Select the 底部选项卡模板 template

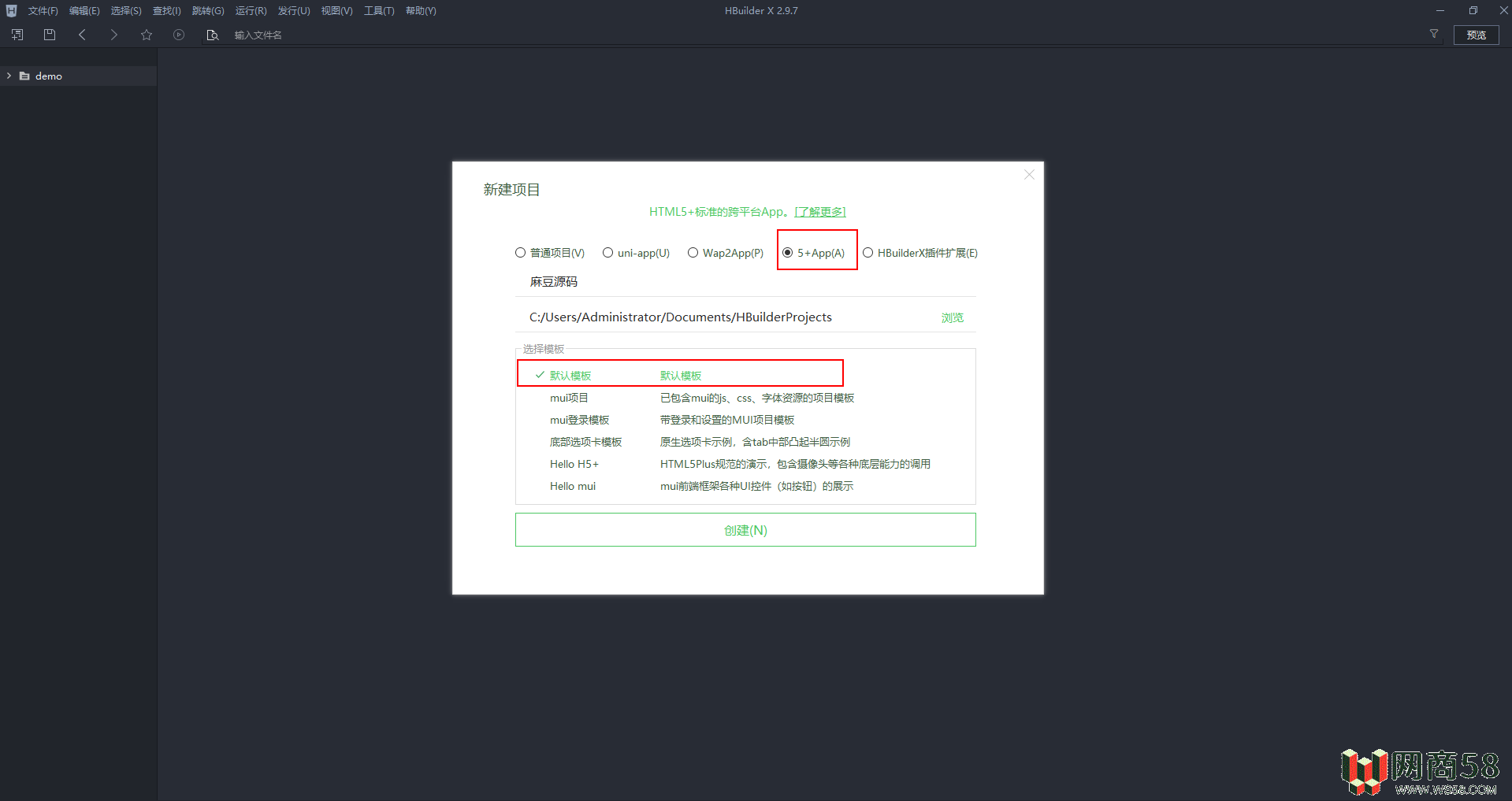[x=745, y=442]
